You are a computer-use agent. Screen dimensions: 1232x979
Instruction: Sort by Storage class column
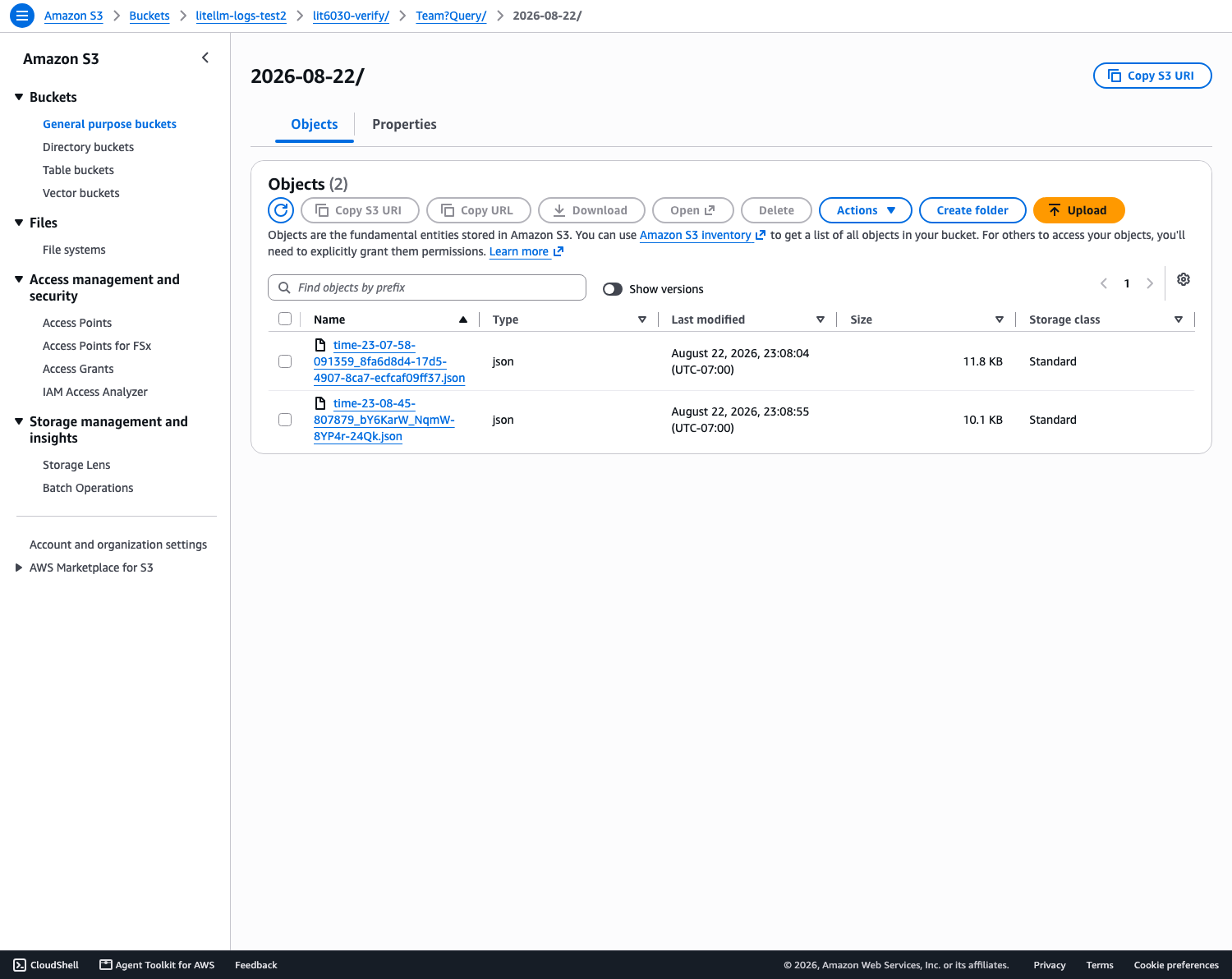click(x=1179, y=319)
